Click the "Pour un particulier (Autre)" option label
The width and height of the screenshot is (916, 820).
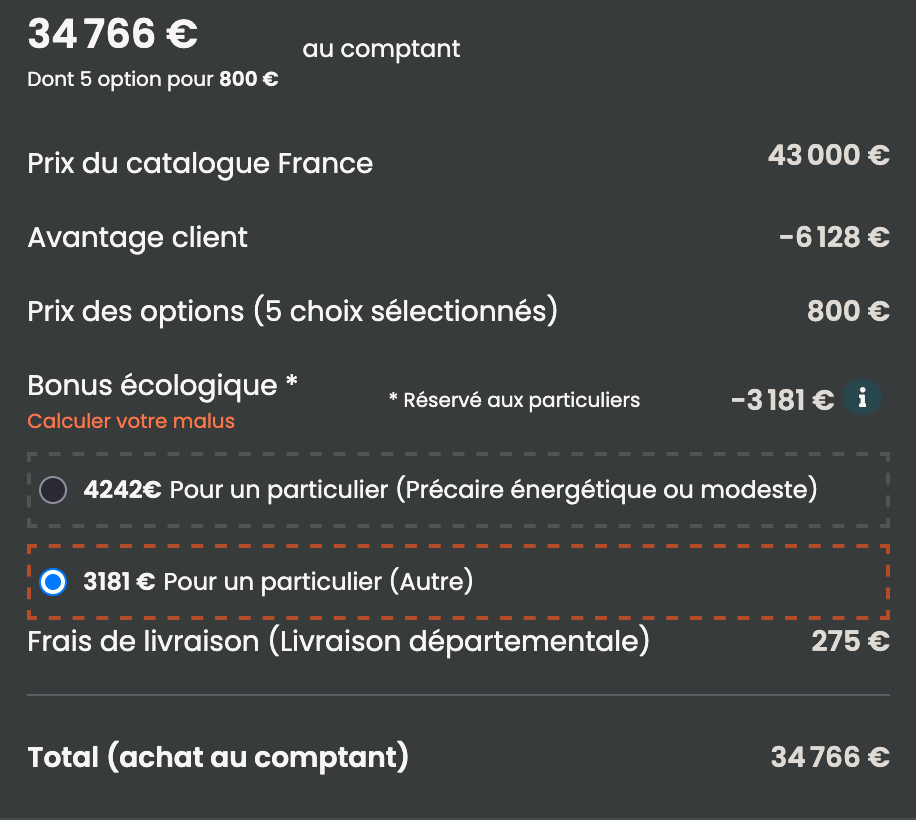(317, 582)
